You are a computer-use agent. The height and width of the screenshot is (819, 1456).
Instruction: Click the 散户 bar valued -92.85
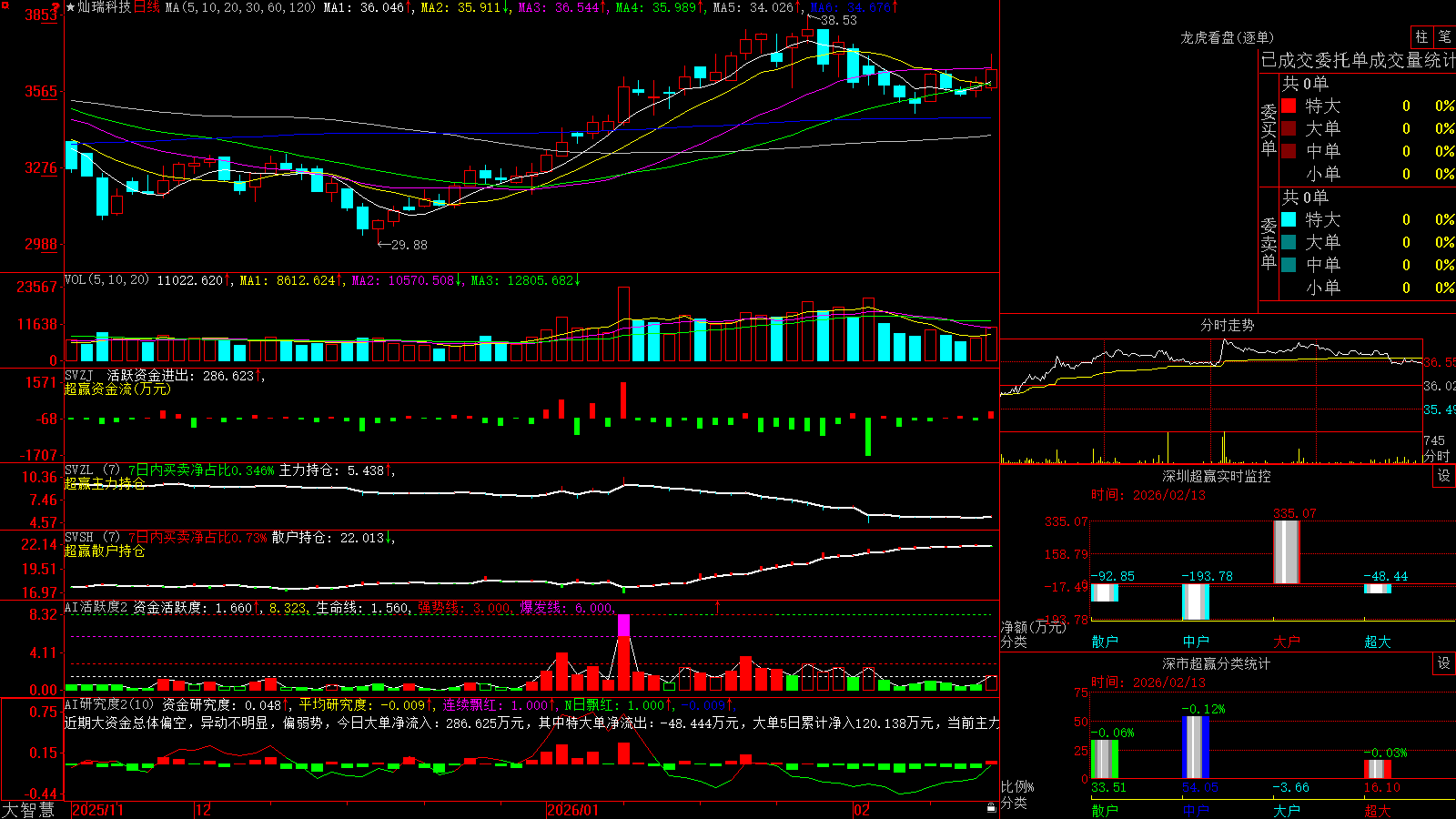[1104, 592]
